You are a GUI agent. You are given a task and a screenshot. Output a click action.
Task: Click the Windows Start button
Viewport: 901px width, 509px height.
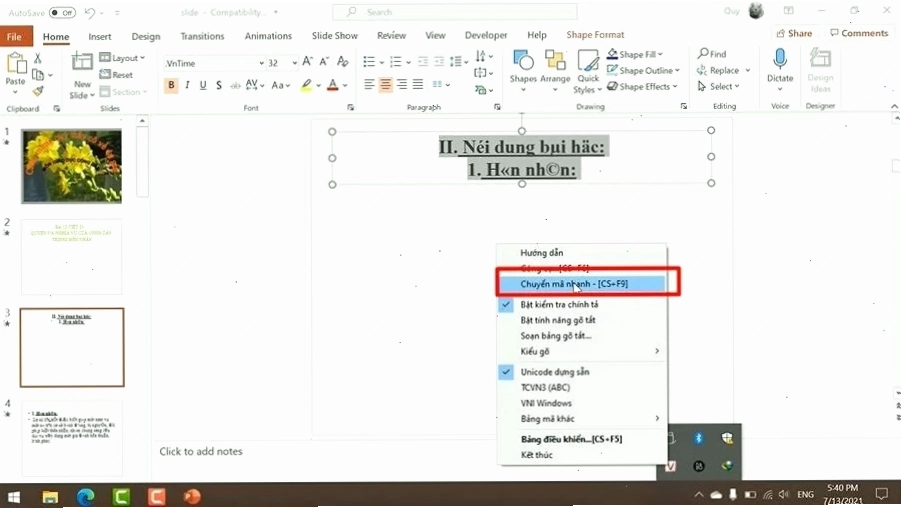(14, 496)
